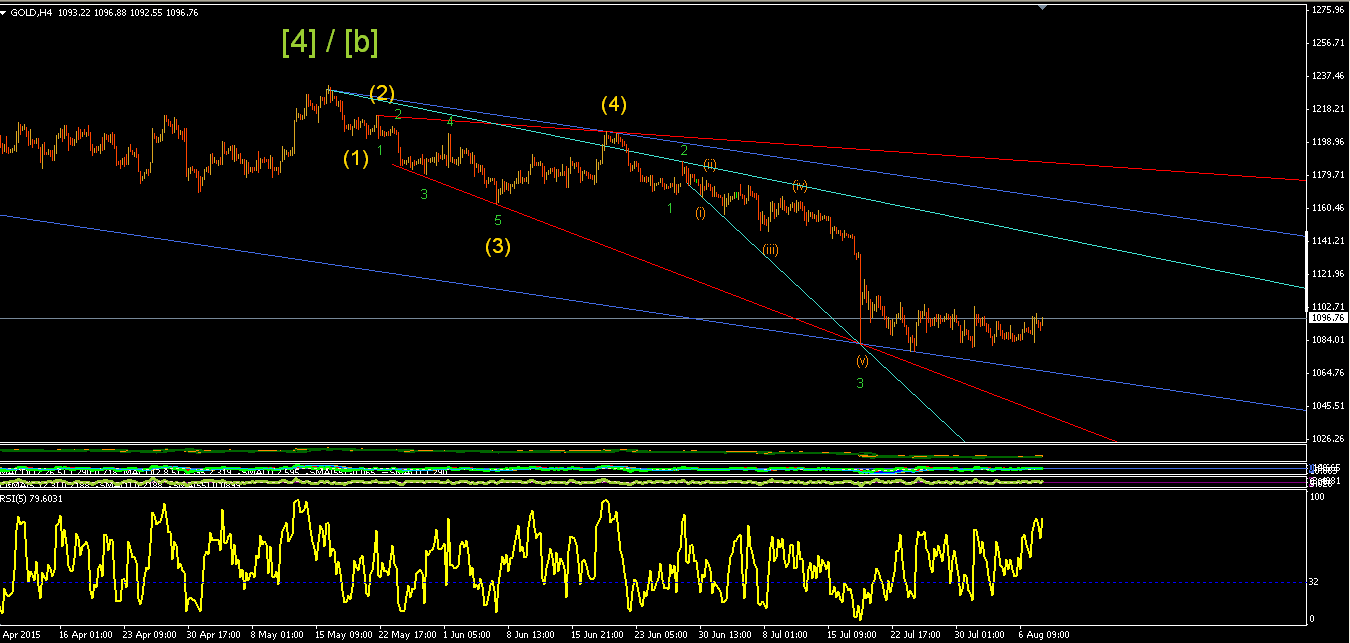Click the 1064.76 price scale label

[x=1327, y=373]
